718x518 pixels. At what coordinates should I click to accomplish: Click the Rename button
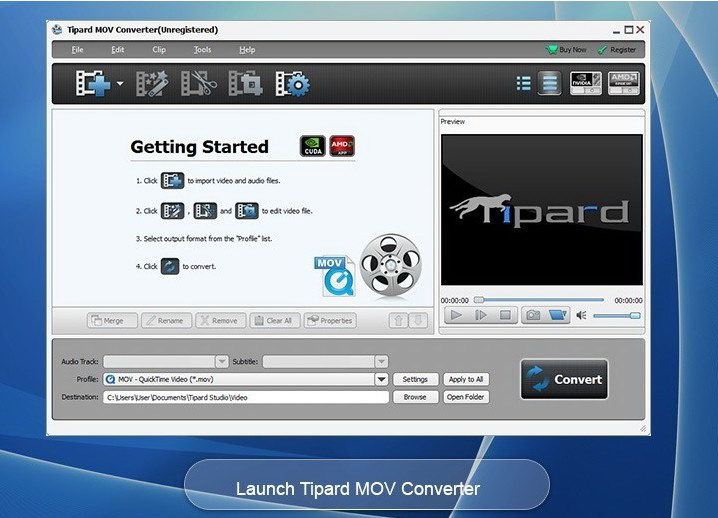tap(166, 321)
